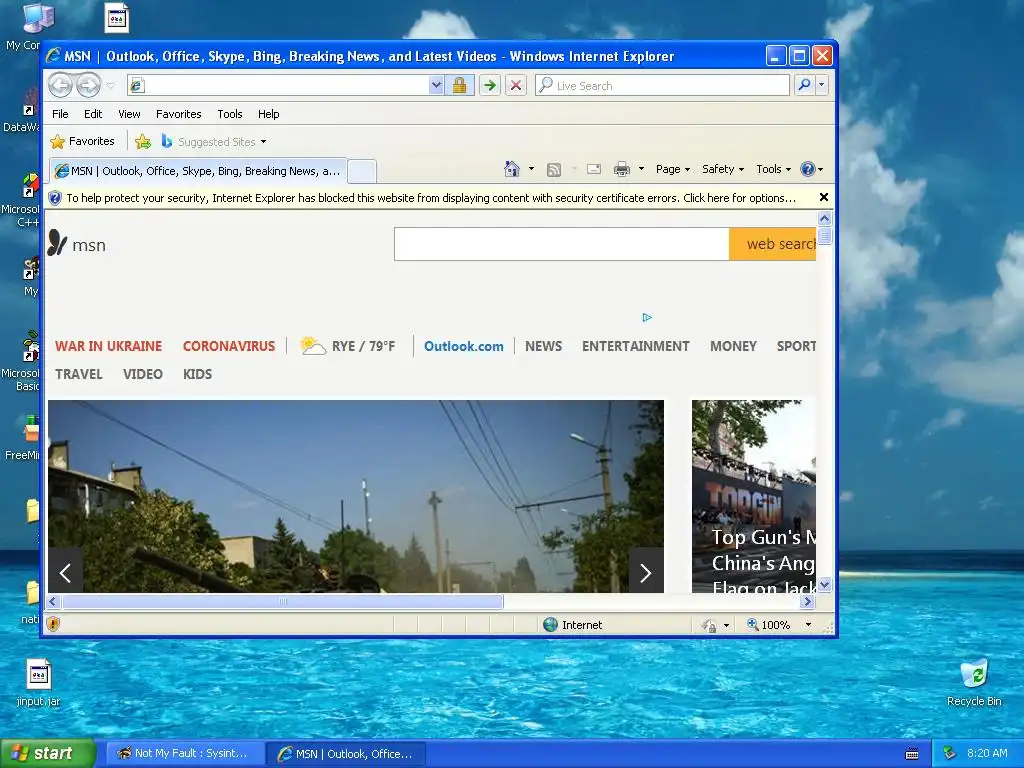
Task: Open a new blank tab
Action: [x=361, y=172]
